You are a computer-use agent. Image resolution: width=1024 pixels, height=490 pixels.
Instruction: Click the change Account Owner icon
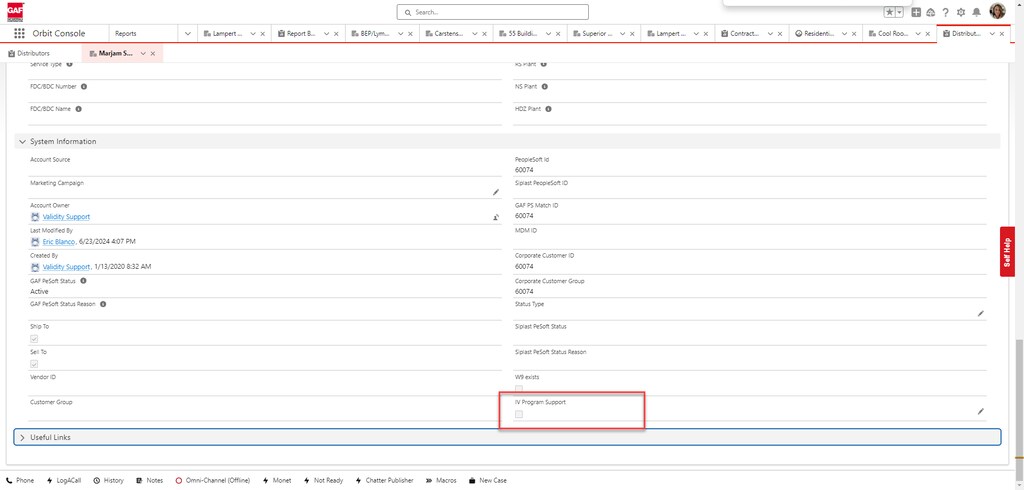pos(496,217)
